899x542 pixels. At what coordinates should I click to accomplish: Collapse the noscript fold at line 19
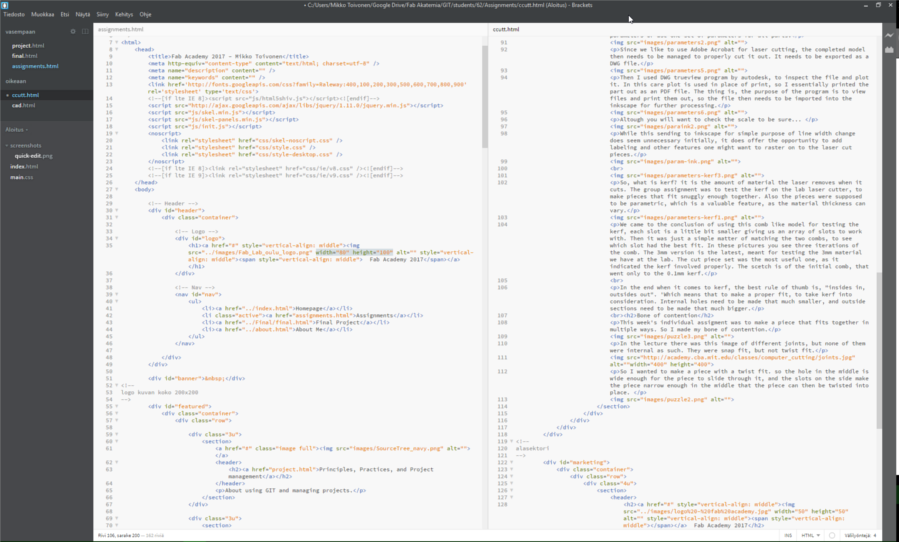pos(117,133)
